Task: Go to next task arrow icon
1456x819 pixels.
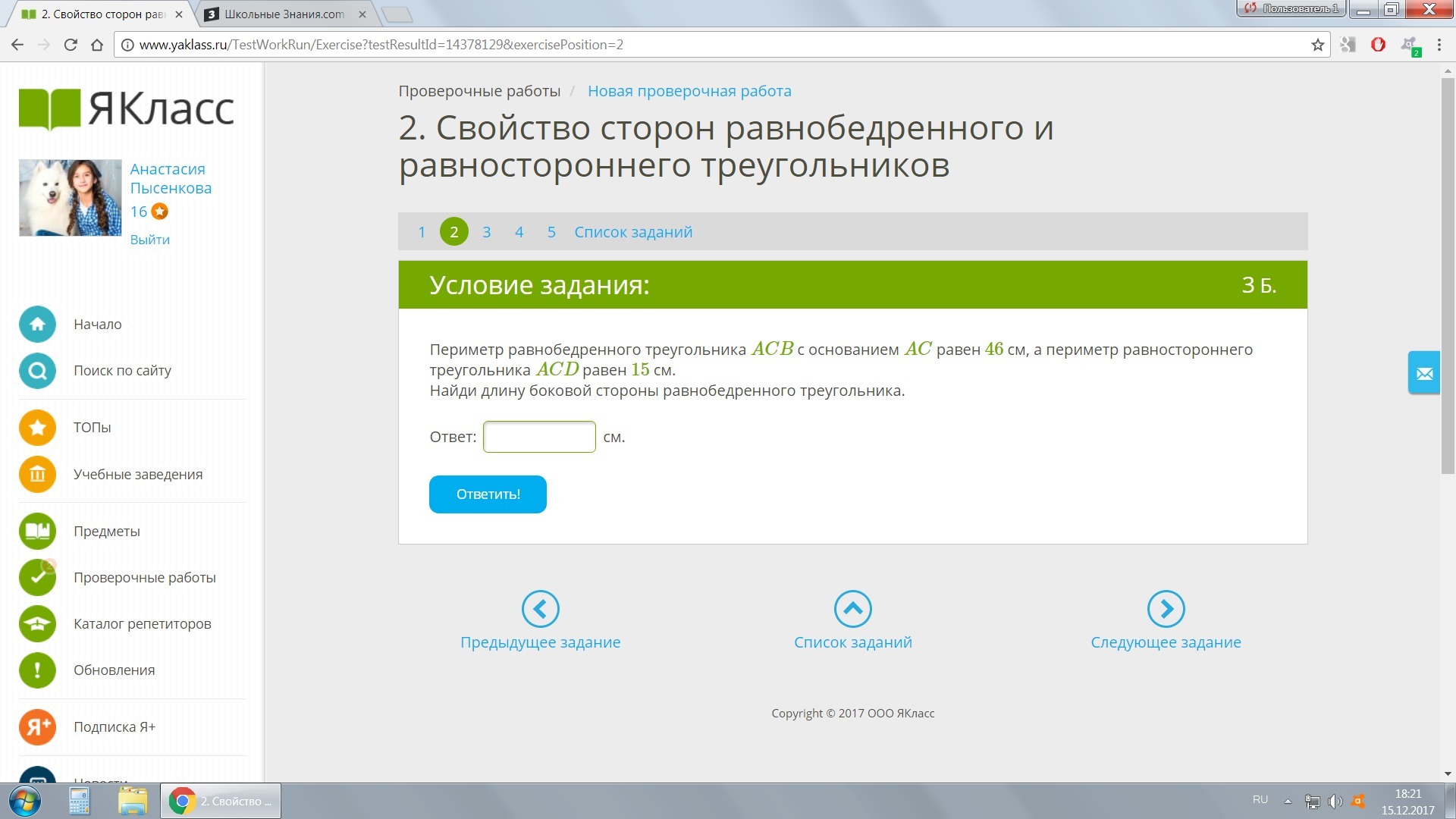Action: 1166,609
